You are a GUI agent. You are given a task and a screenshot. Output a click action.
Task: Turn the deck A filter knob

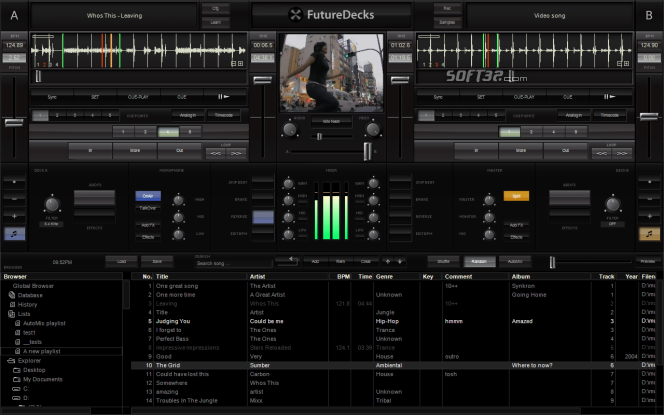(x=52, y=205)
